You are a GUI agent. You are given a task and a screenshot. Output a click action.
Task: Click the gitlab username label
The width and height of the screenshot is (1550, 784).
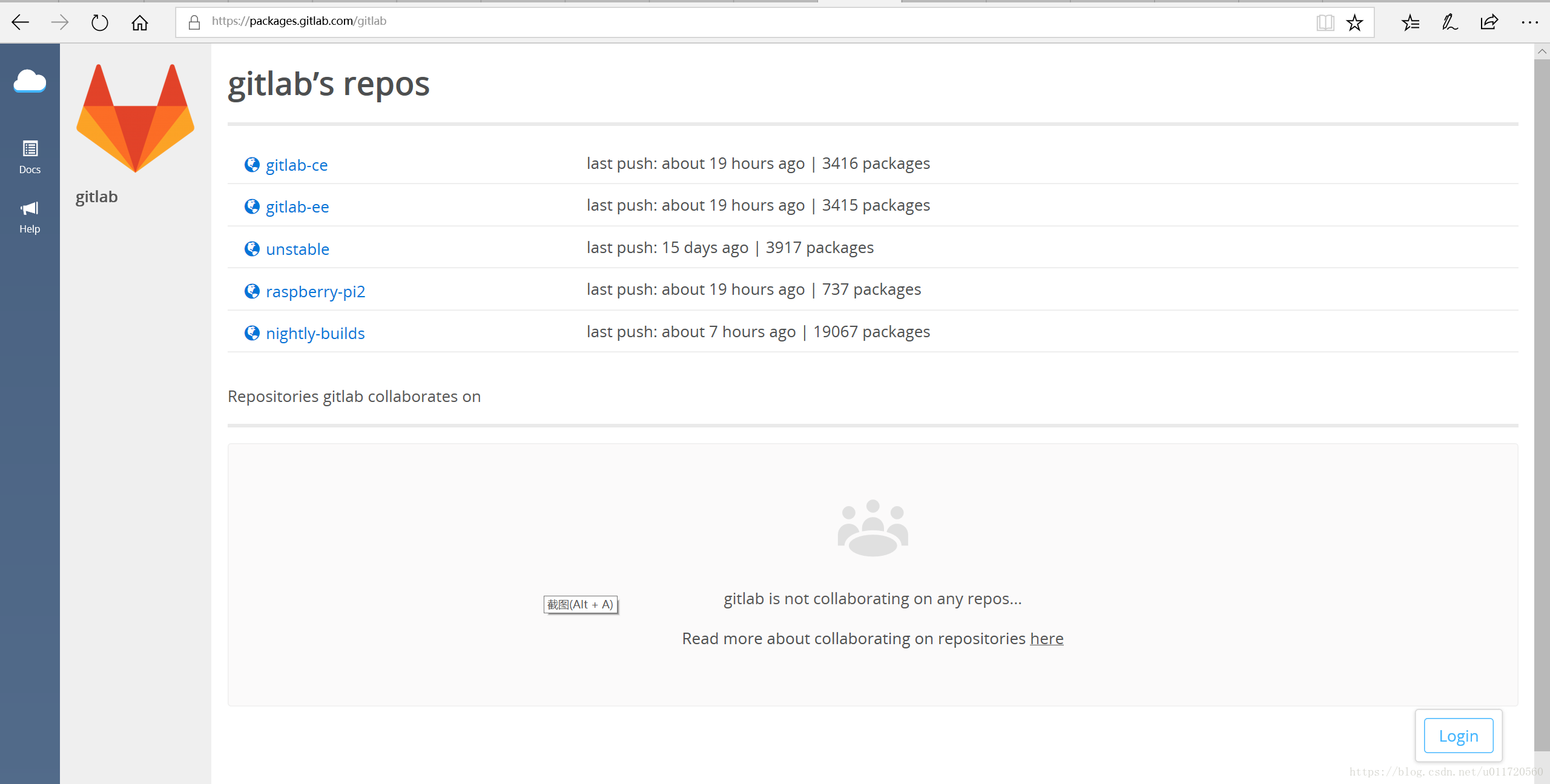click(x=97, y=197)
